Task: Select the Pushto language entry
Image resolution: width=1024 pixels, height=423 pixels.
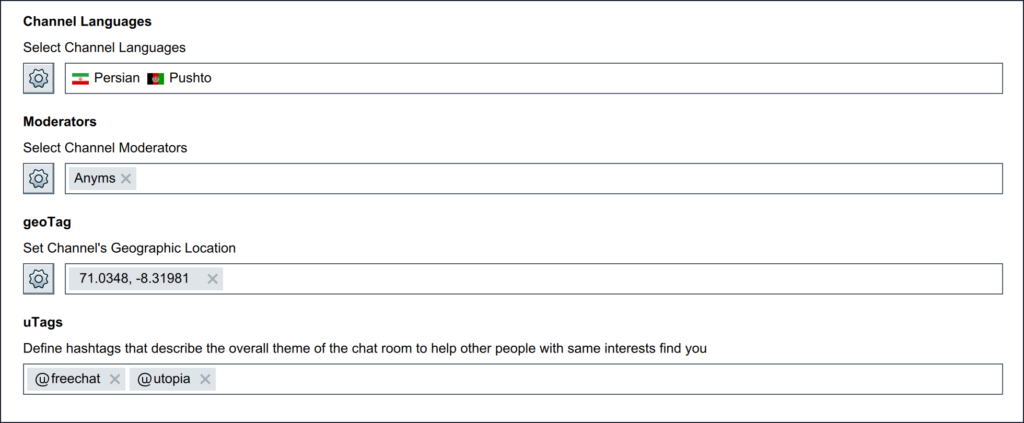Action: 191,78
